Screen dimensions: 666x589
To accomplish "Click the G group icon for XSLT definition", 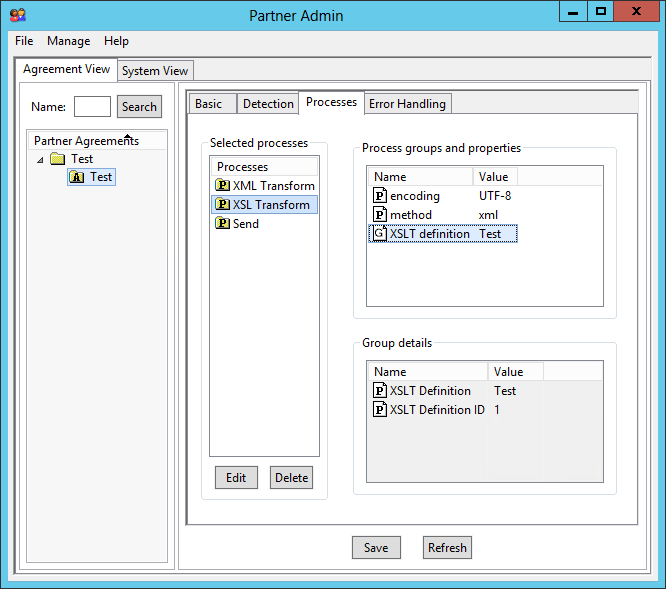I will (380, 234).
